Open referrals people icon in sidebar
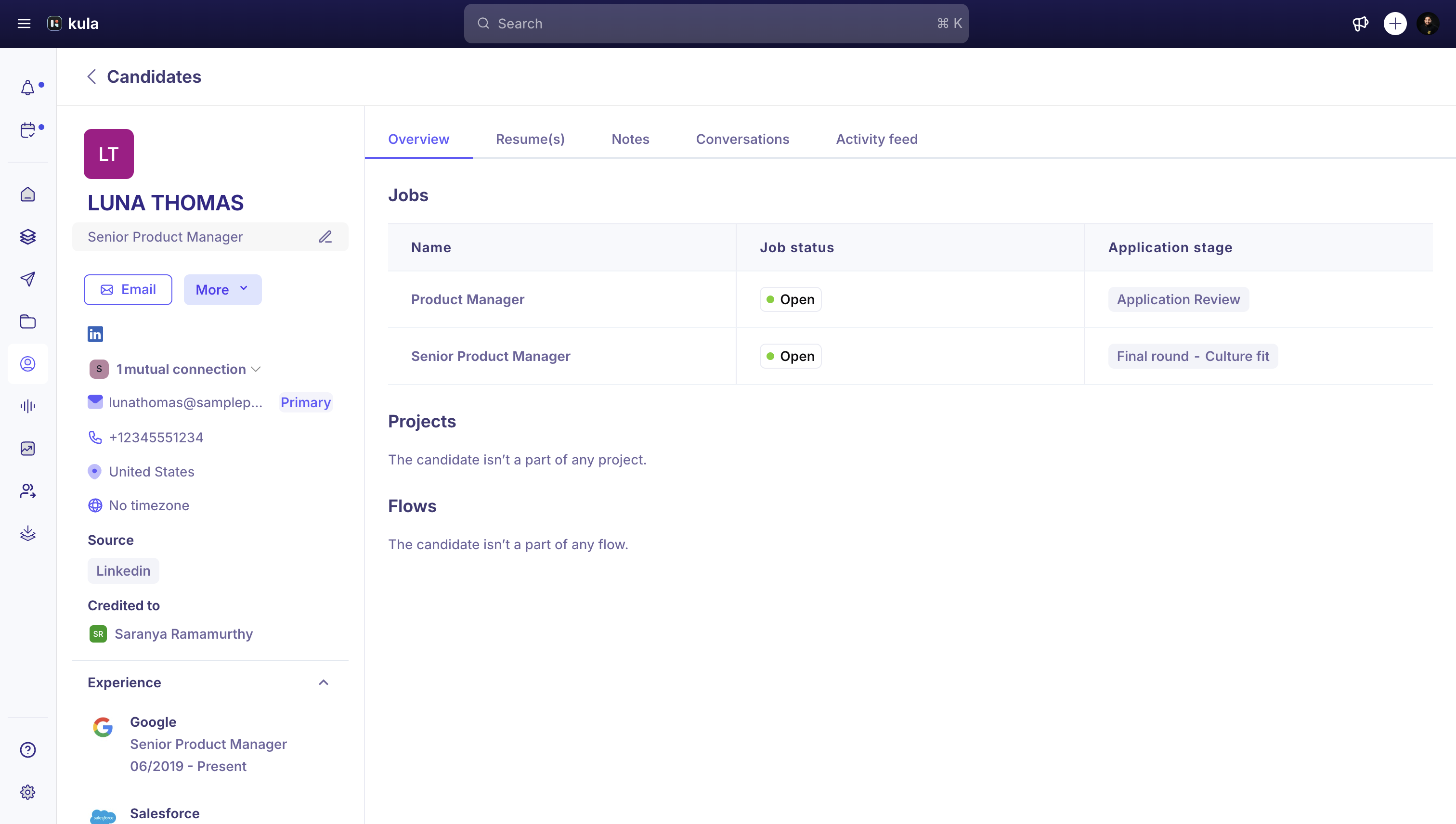1456x824 pixels. (x=28, y=491)
